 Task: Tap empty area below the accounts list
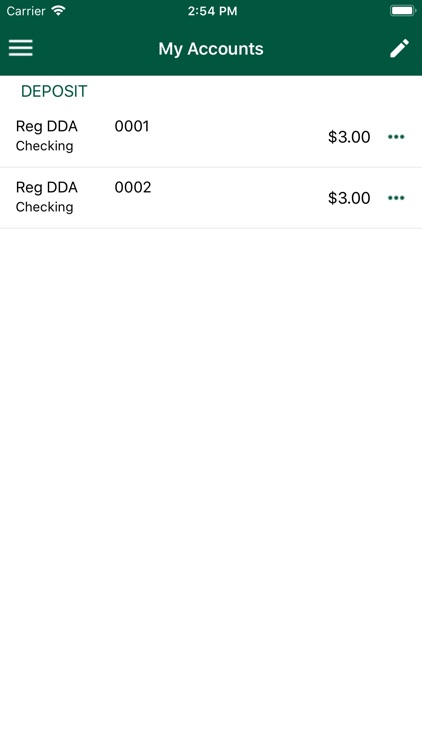coord(211,478)
